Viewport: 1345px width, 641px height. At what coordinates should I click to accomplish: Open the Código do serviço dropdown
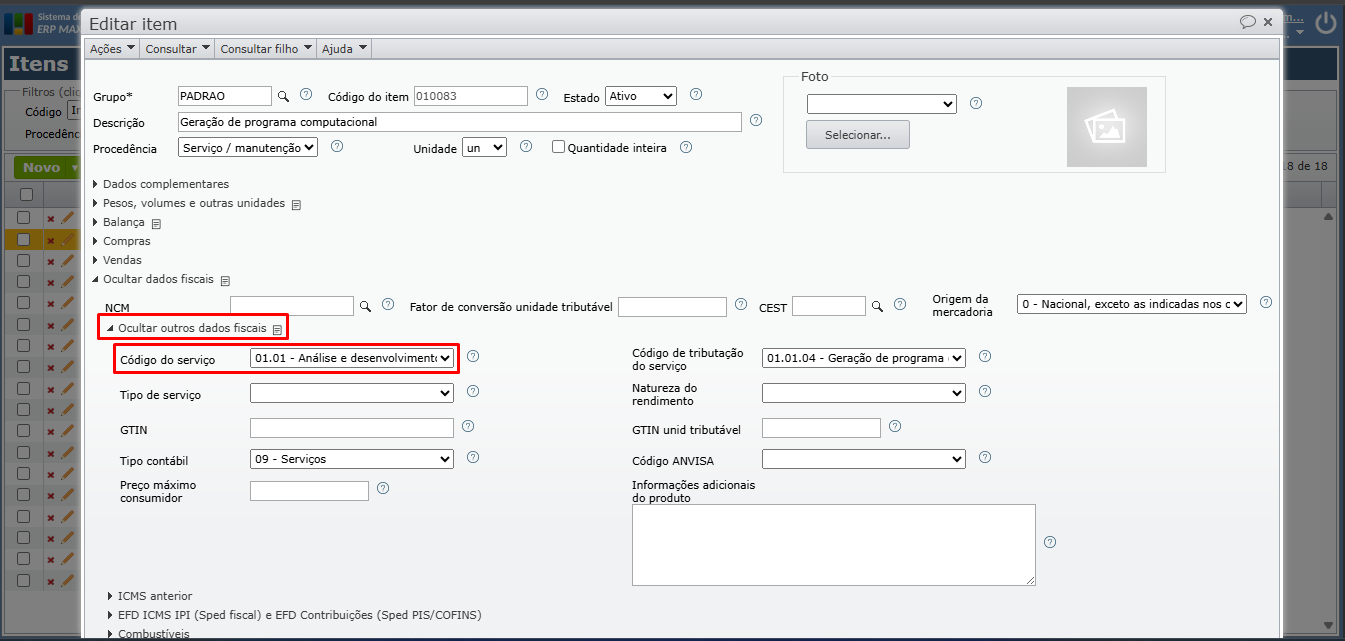pyautogui.click(x=352, y=358)
